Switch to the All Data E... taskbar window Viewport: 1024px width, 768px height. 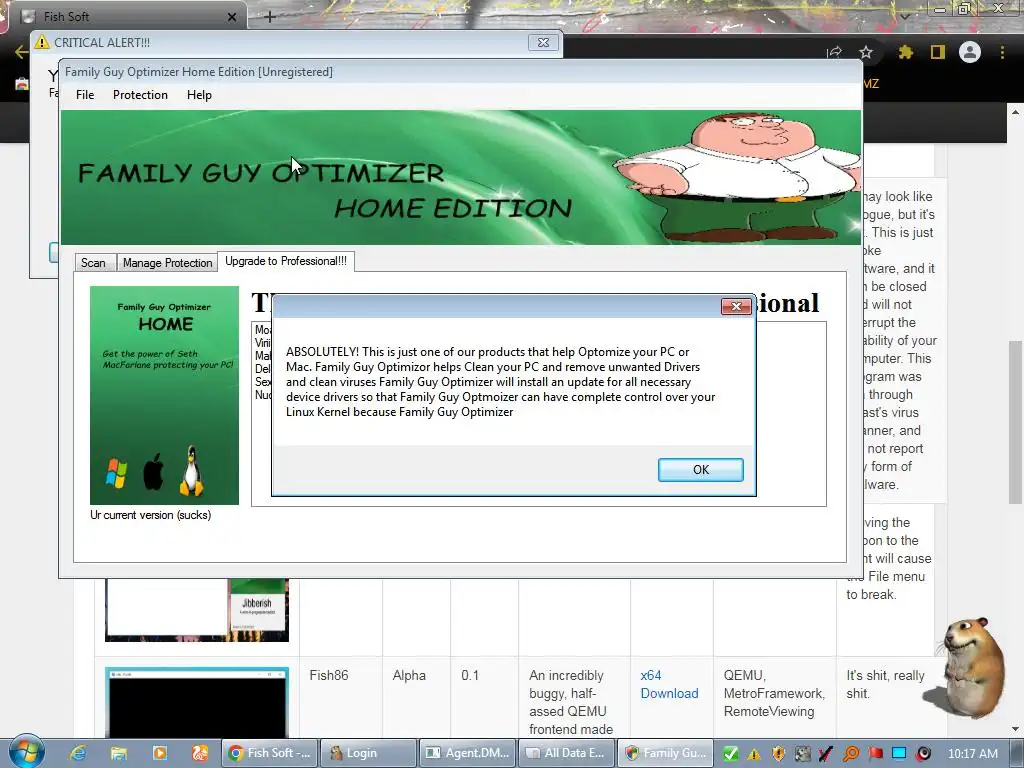coord(566,753)
